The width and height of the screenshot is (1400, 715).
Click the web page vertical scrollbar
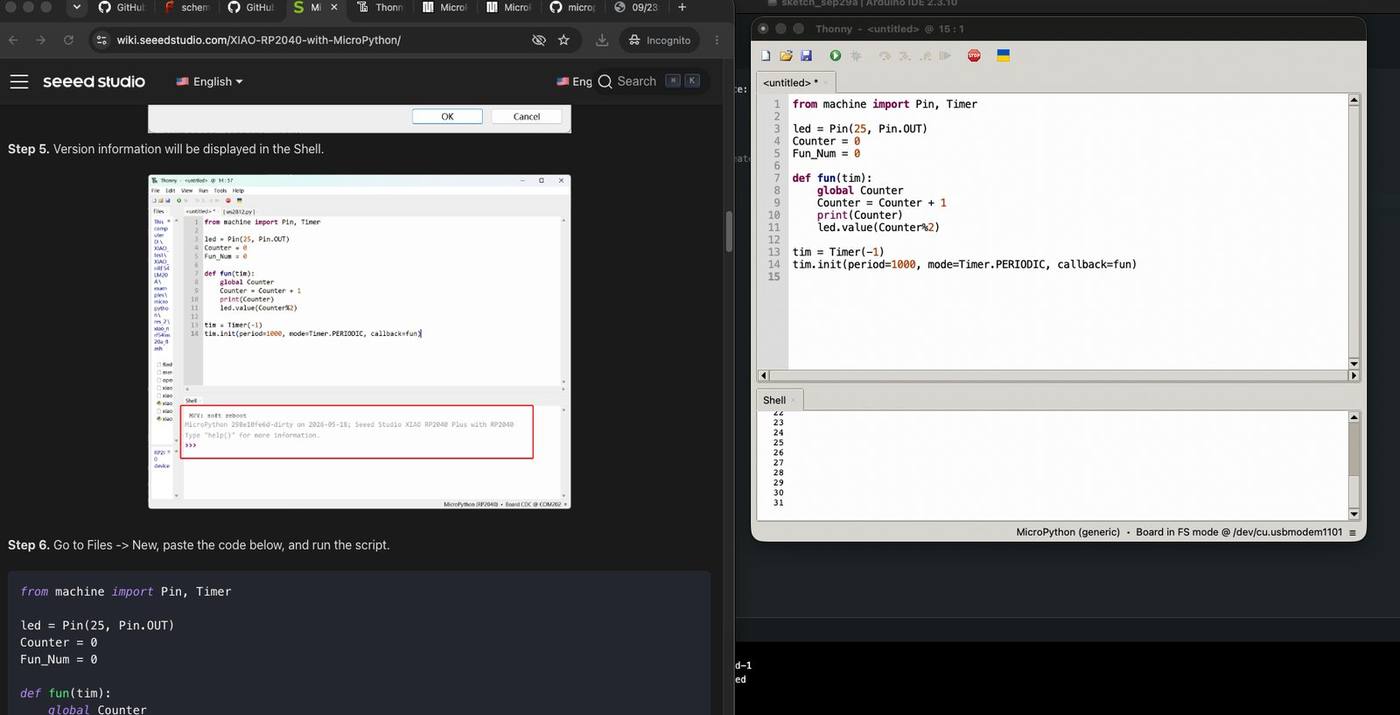click(729, 232)
